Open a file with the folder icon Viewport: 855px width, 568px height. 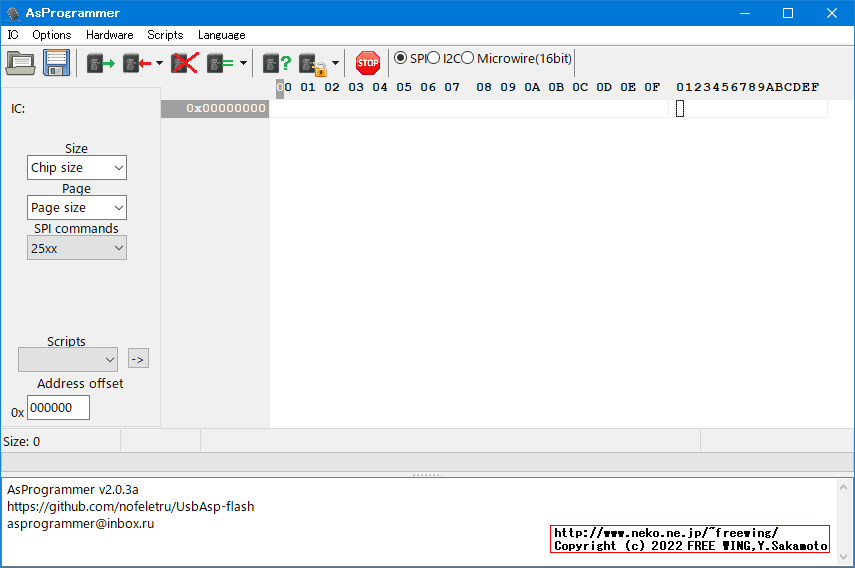click(21, 63)
